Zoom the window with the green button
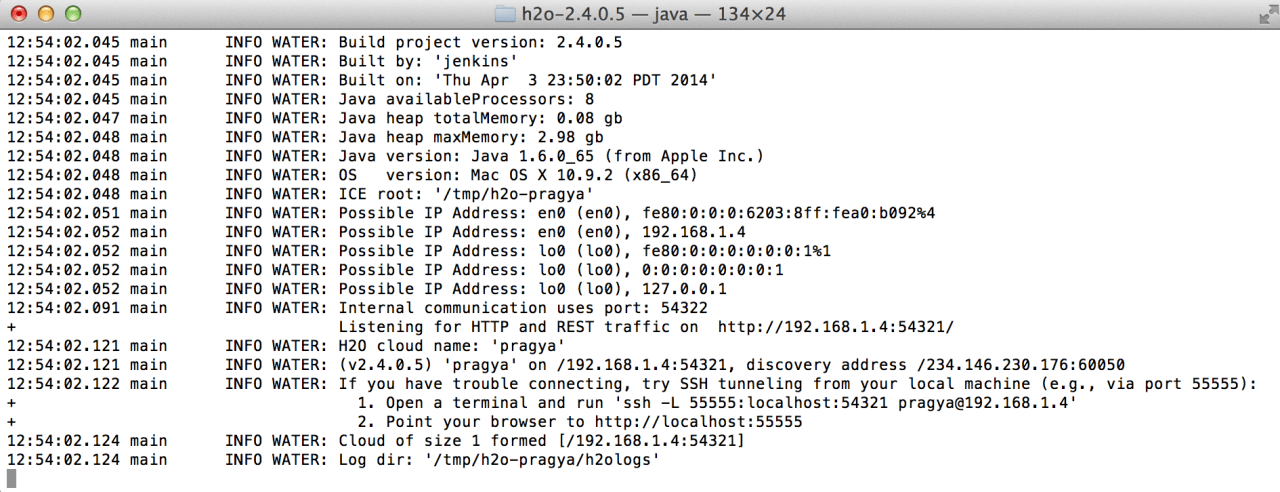Image resolution: width=1280 pixels, height=492 pixels. (73, 14)
